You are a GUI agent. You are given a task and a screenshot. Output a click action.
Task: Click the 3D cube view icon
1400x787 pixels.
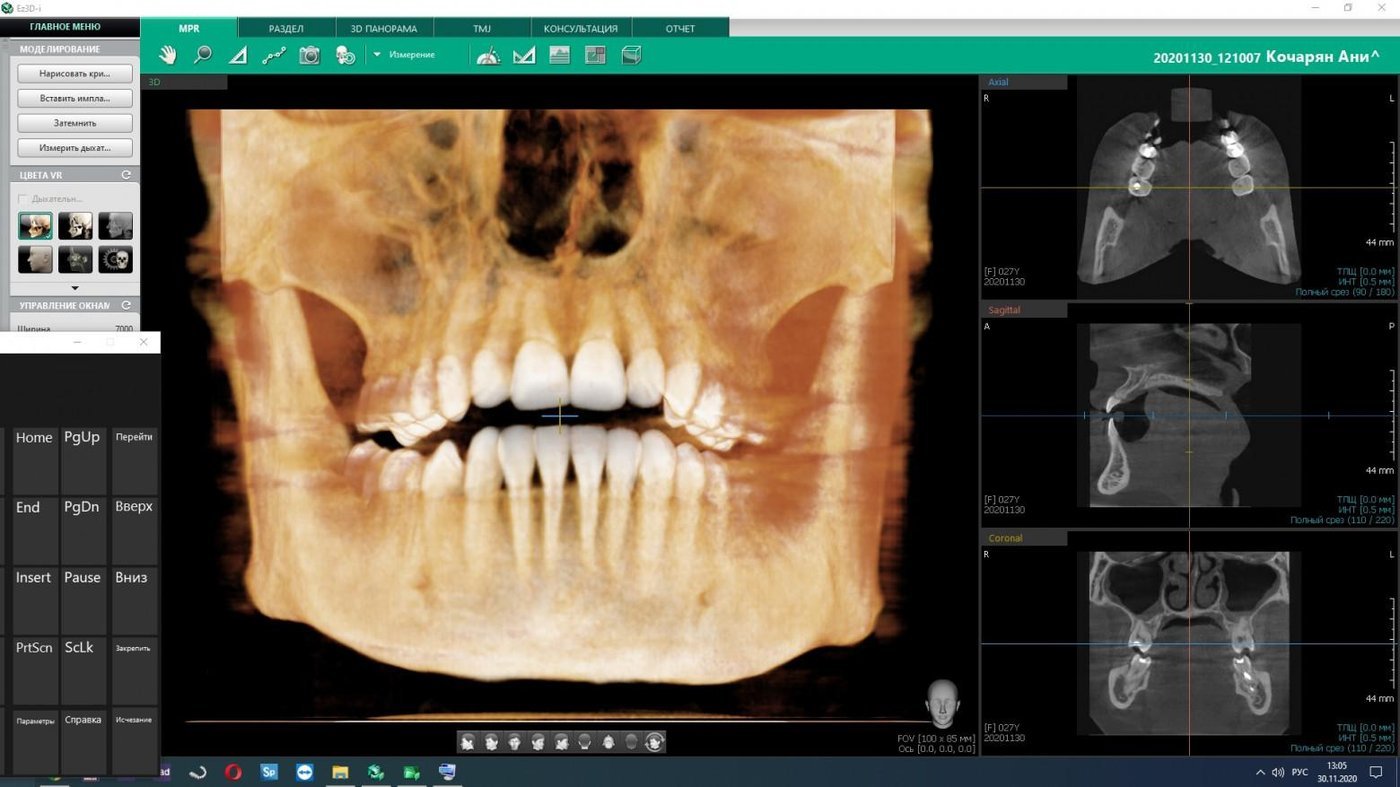631,55
